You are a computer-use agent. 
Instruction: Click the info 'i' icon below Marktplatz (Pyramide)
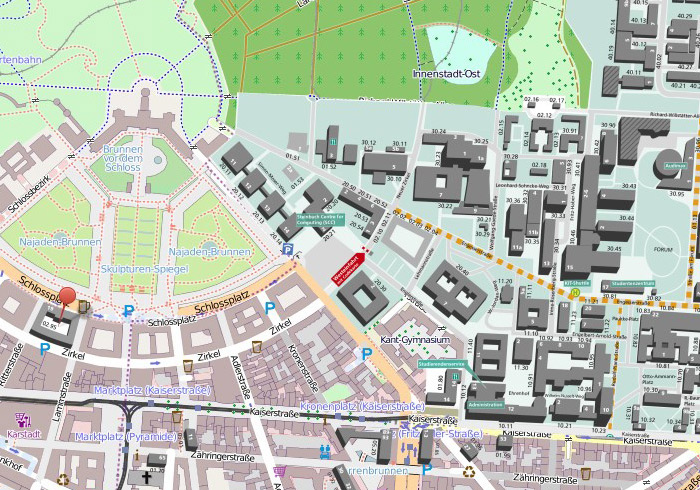[137, 456]
